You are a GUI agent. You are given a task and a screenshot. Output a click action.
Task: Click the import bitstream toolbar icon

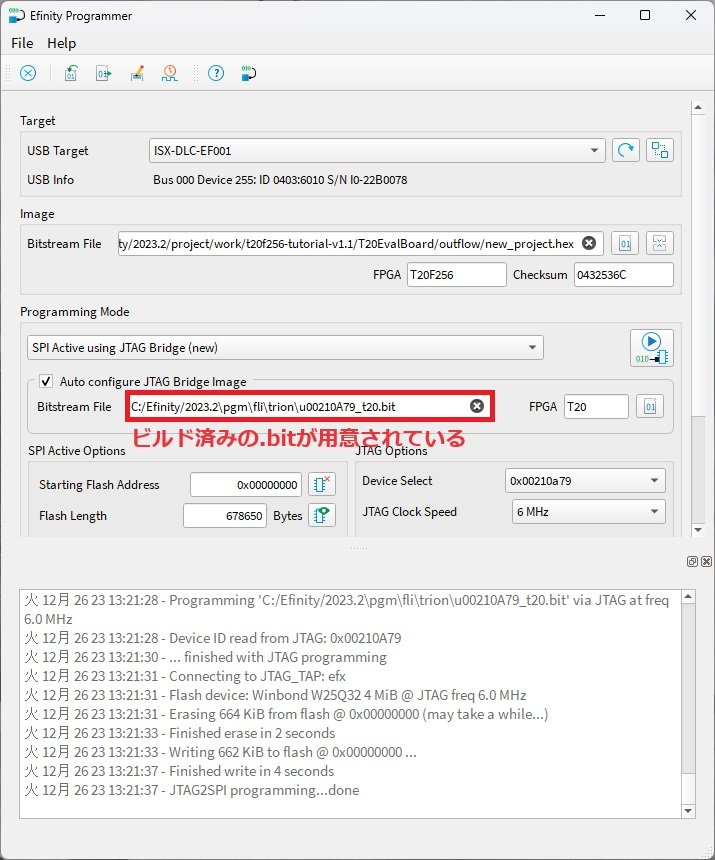pos(71,73)
